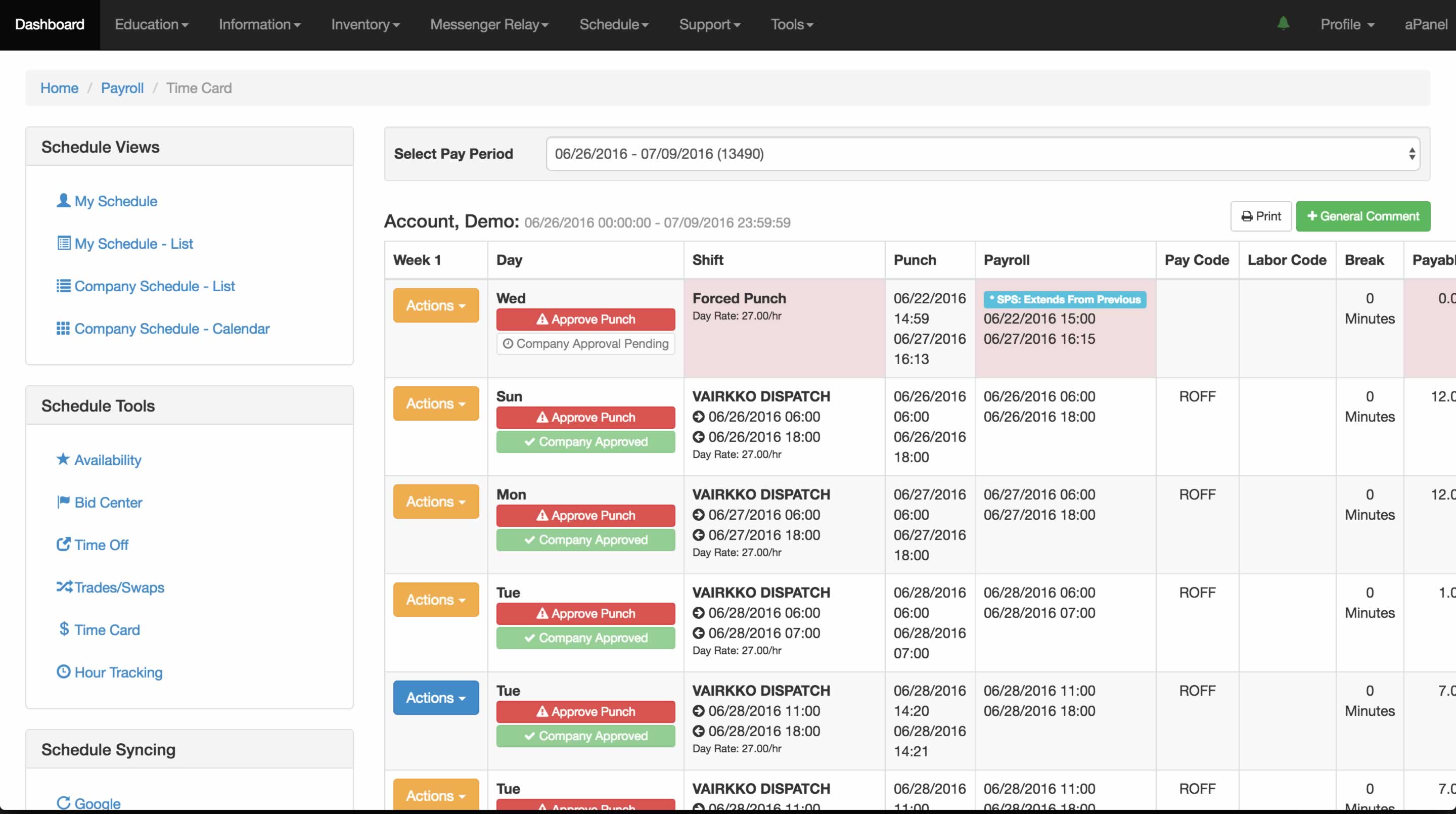Approve Punch for Sunday shift

tap(585, 417)
